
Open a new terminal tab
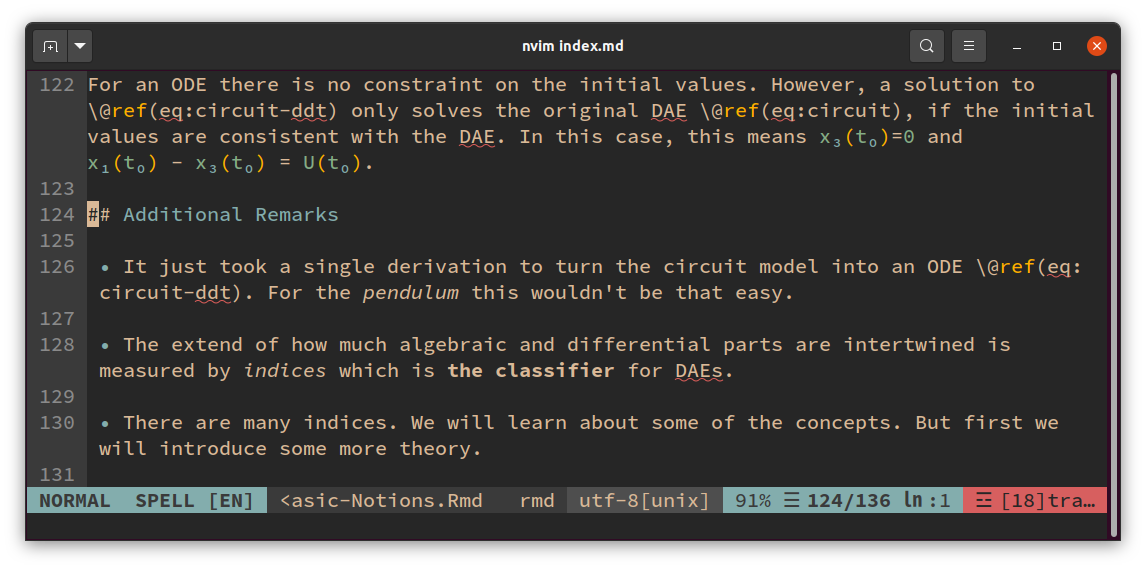point(50,46)
